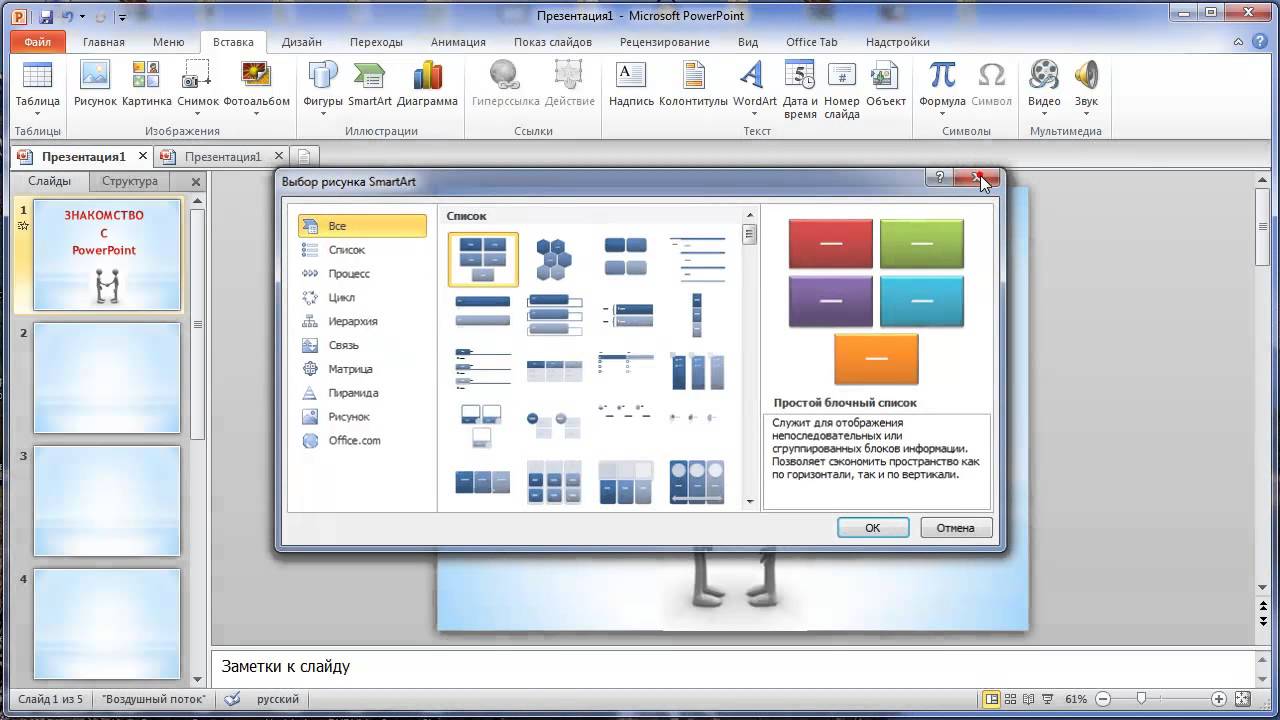This screenshot has width=1280, height=720.
Task: Click the Дата и время icon
Action: 800,76
